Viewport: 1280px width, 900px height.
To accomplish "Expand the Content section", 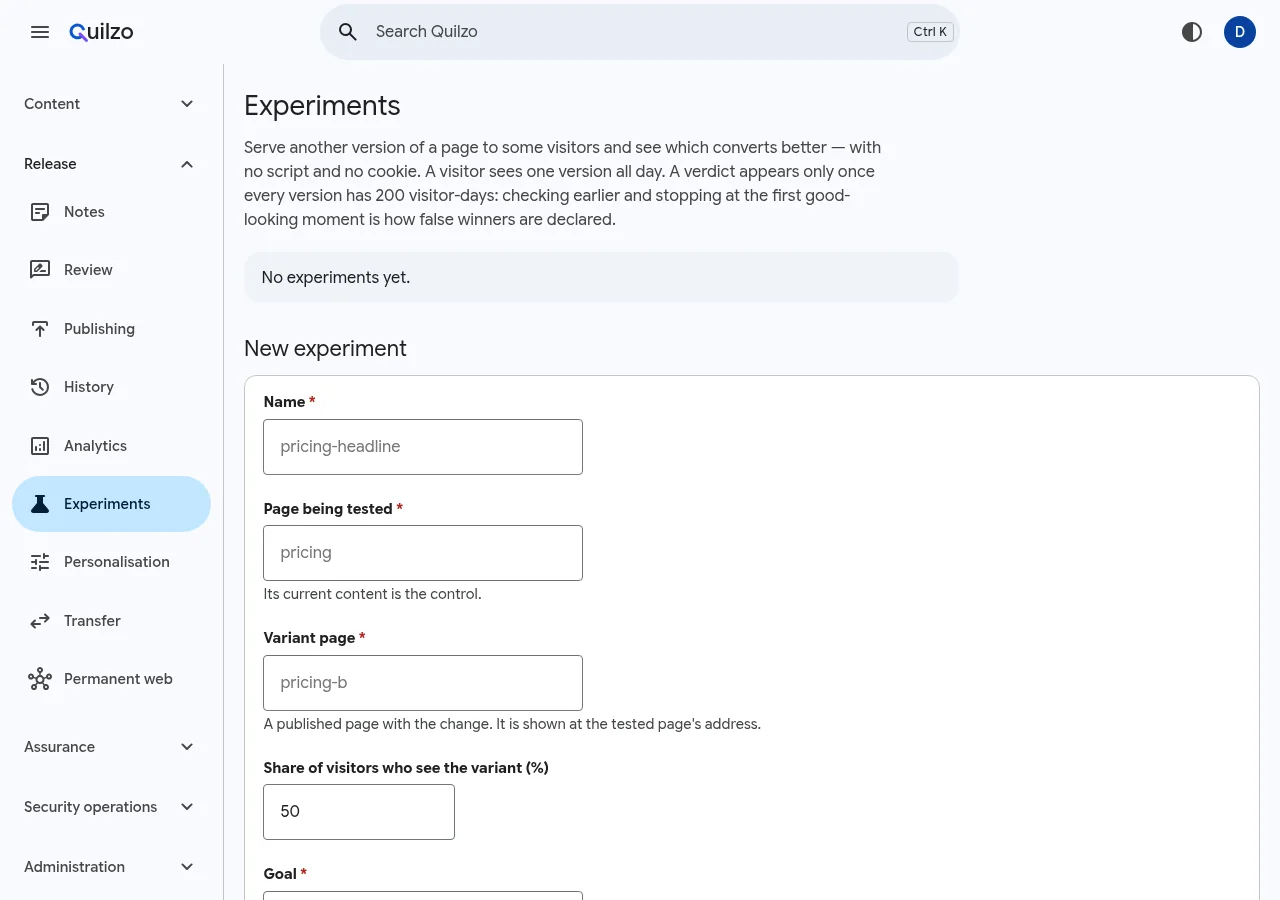I will coord(111,104).
